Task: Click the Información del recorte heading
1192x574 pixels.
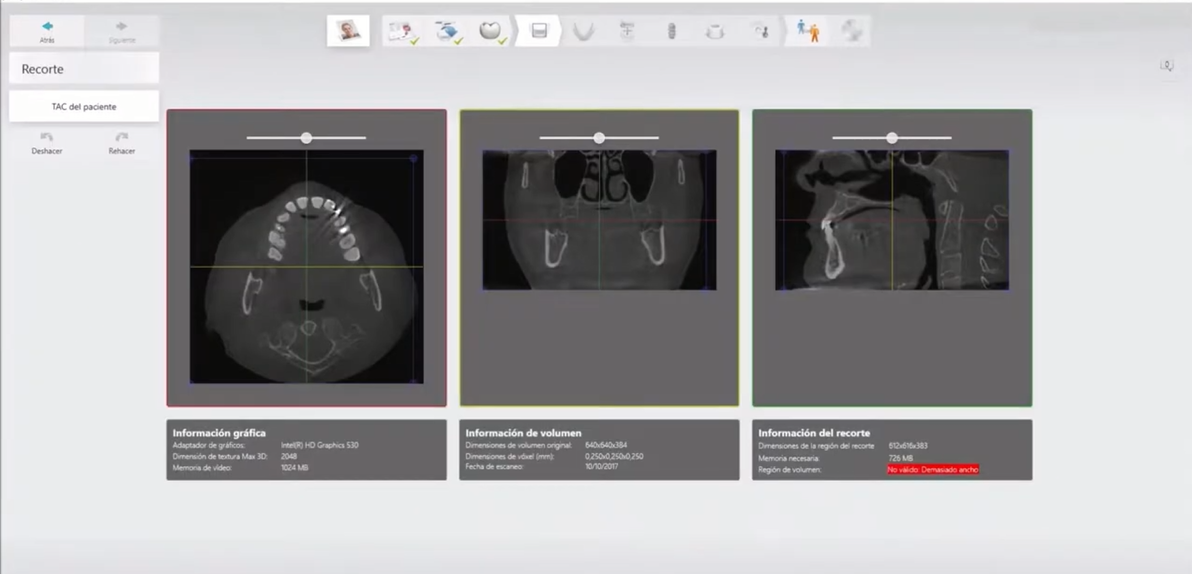Action: [814, 433]
